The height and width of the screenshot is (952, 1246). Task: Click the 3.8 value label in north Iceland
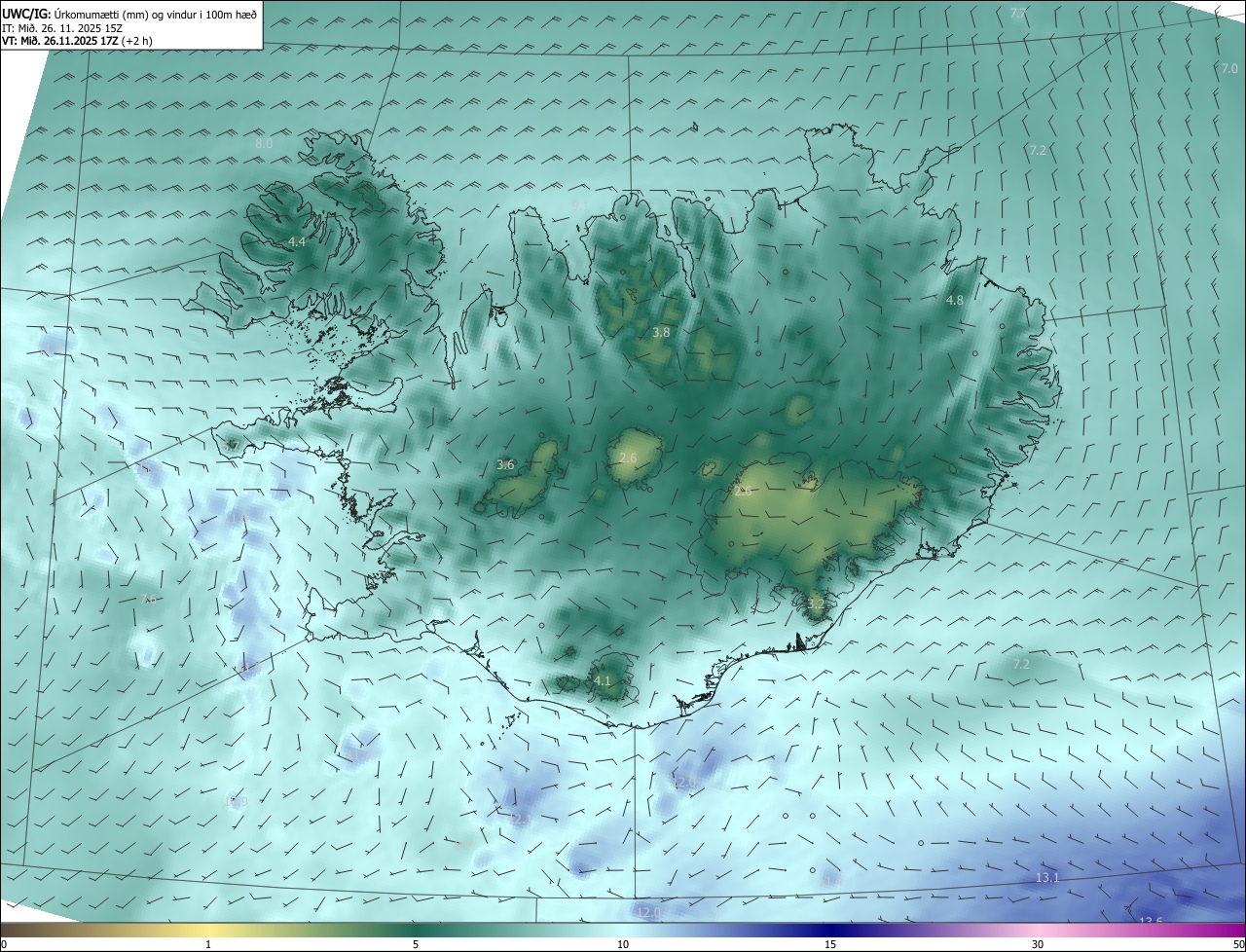tap(661, 333)
